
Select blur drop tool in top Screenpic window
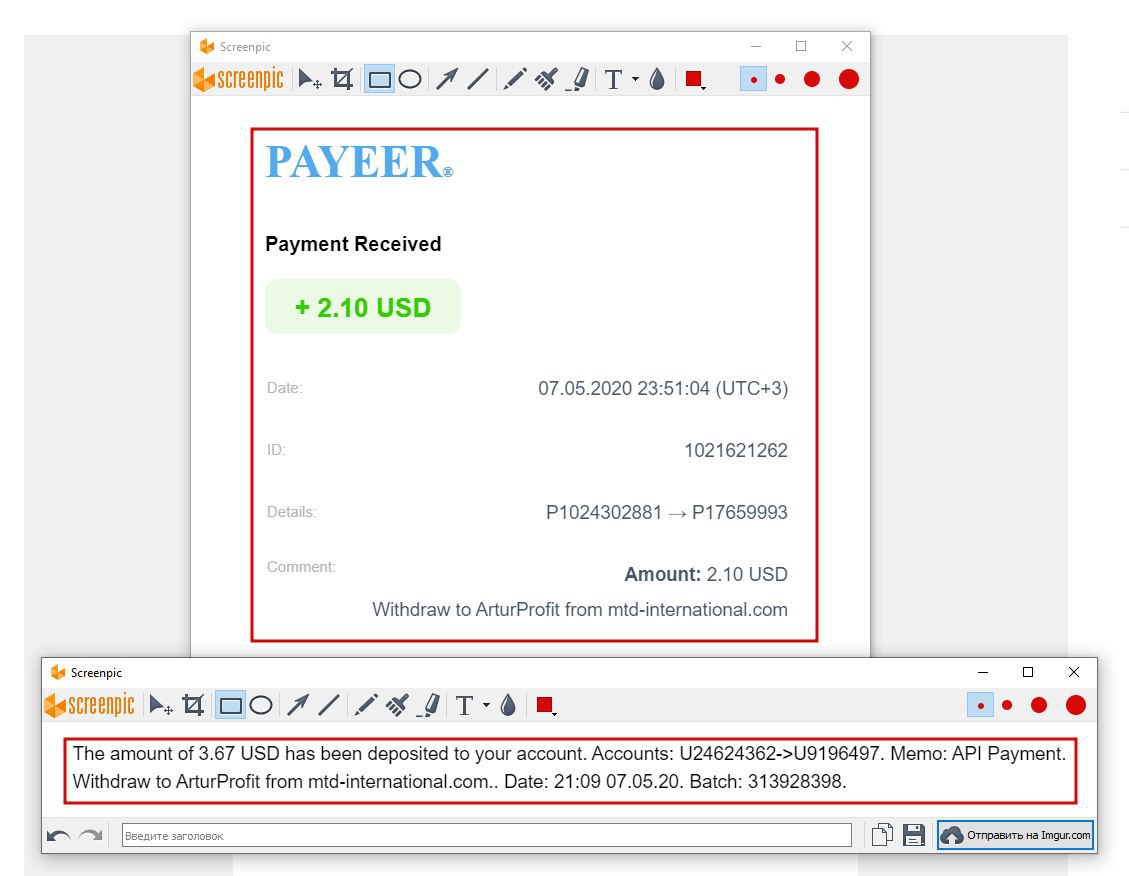(x=657, y=79)
